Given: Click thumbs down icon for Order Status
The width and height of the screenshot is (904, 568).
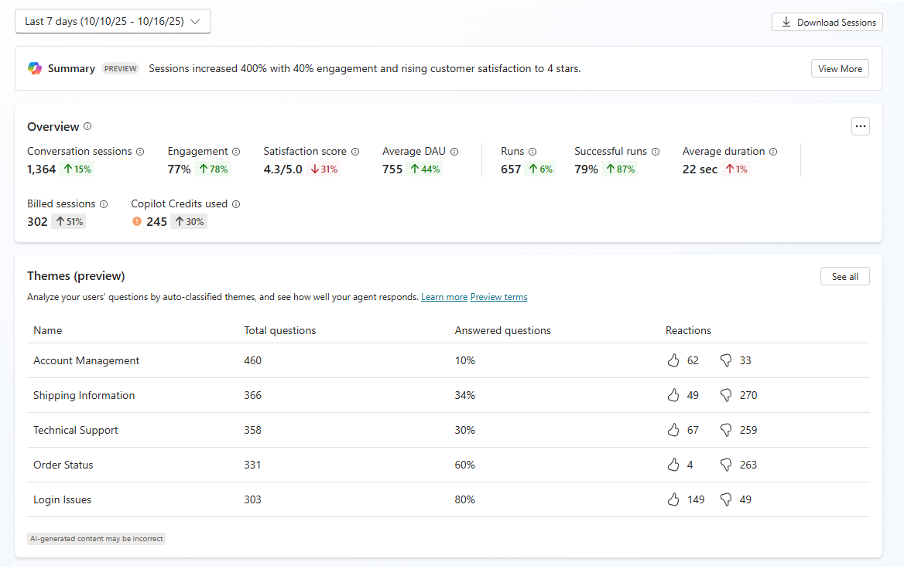Looking at the screenshot, I should [726, 465].
